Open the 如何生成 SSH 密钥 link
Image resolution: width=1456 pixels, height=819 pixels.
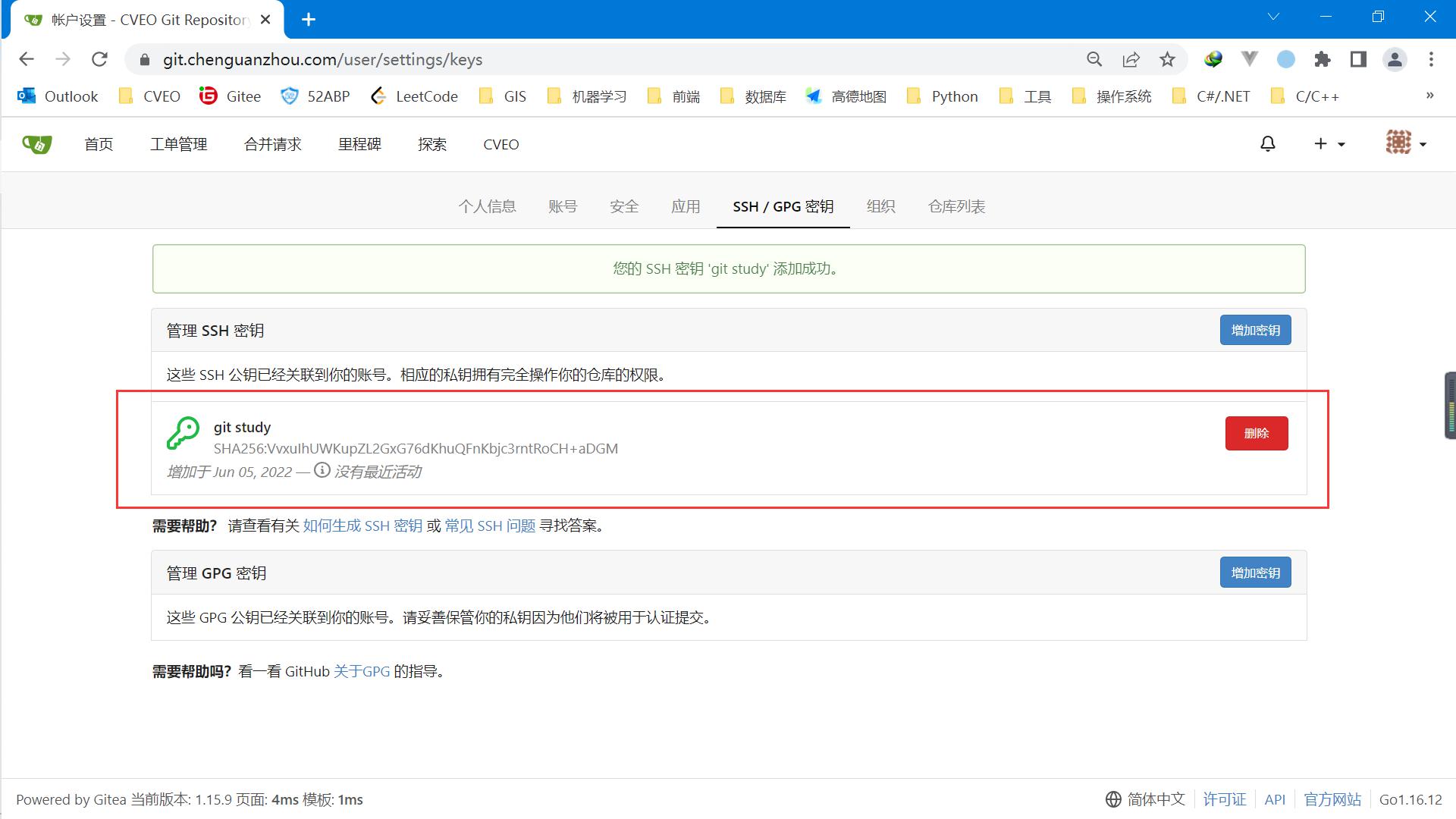click(362, 526)
